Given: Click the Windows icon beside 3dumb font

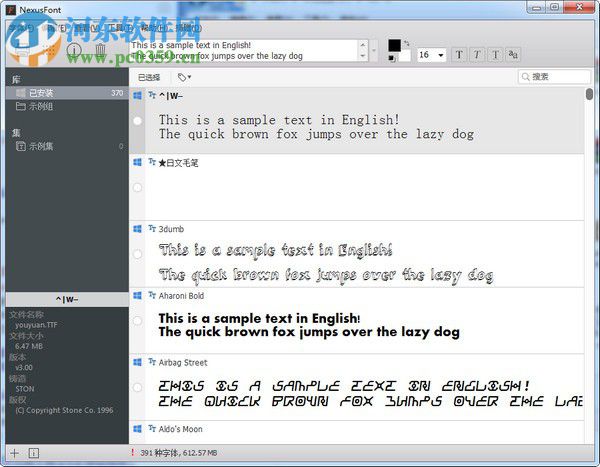Looking at the screenshot, I should tap(137, 229).
